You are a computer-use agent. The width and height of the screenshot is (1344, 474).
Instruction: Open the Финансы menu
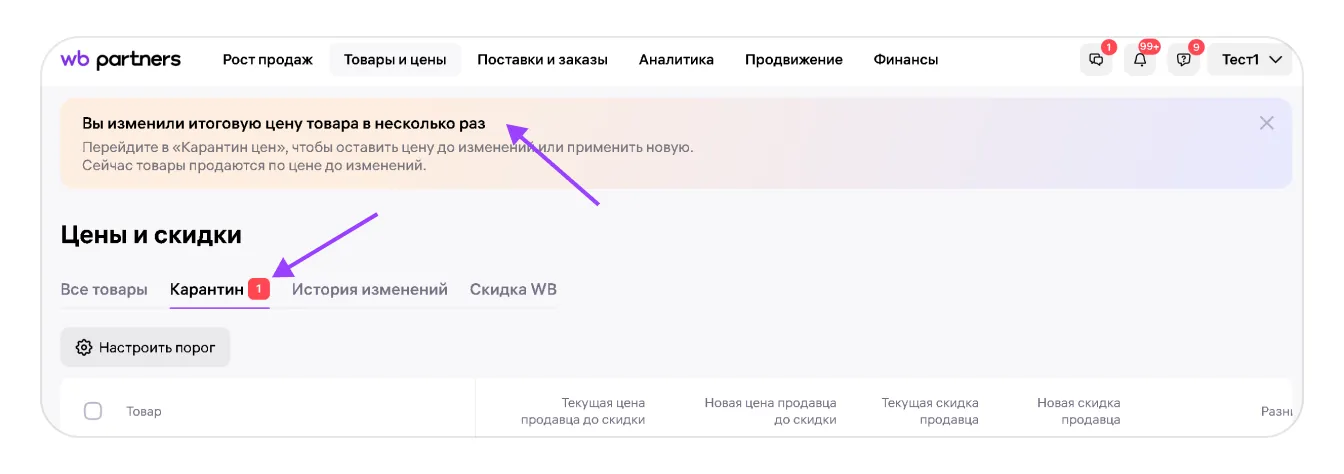point(905,60)
